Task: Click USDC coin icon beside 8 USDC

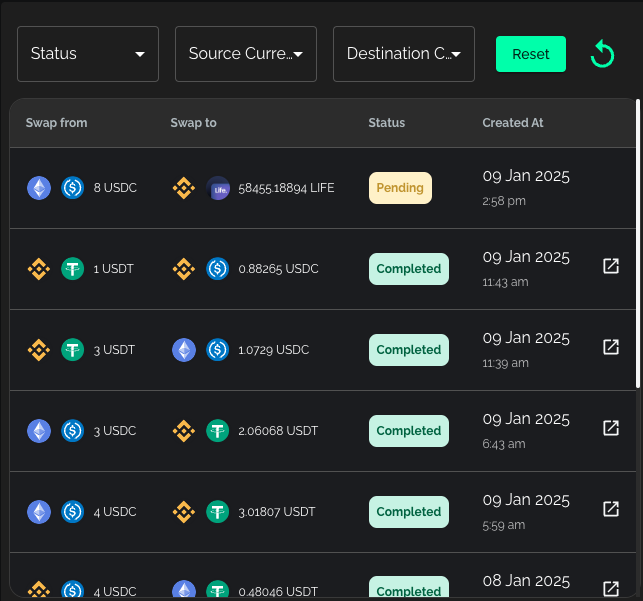Action: (73, 188)
